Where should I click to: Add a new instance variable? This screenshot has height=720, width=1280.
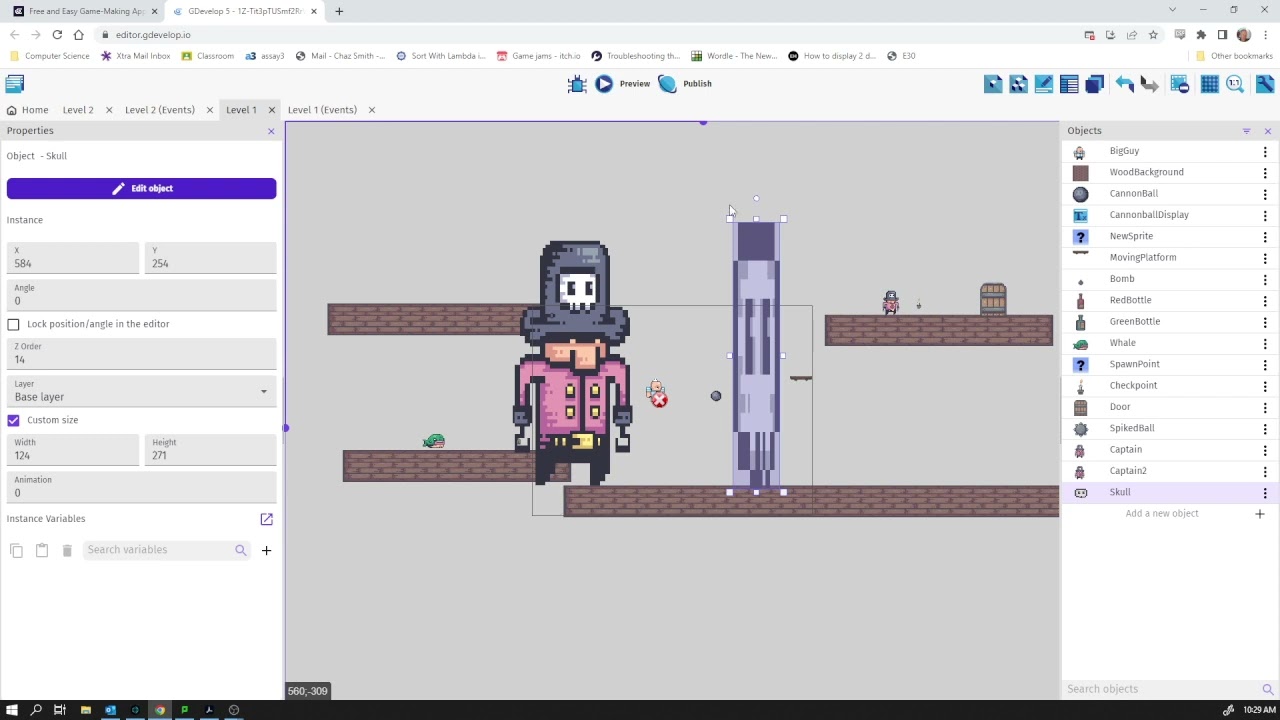[266, 550]
